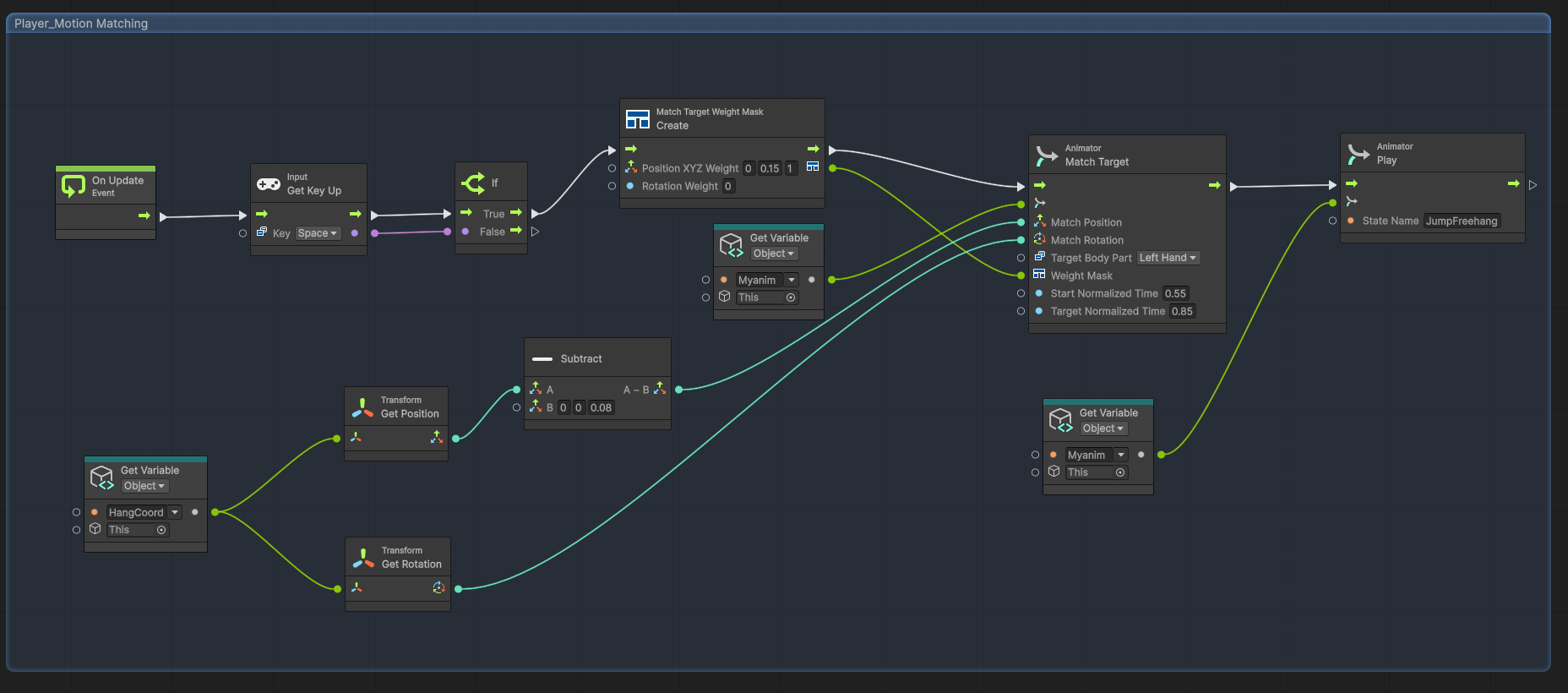Click the On Update event node icon

(x=73, y=186)
